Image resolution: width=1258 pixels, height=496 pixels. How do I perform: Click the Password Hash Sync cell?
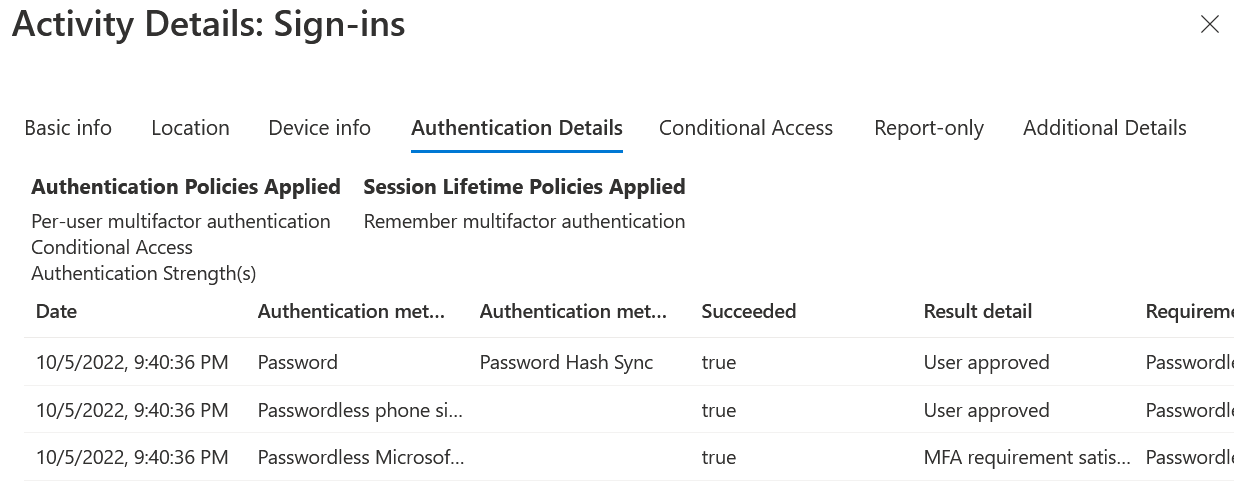point(566,362)
